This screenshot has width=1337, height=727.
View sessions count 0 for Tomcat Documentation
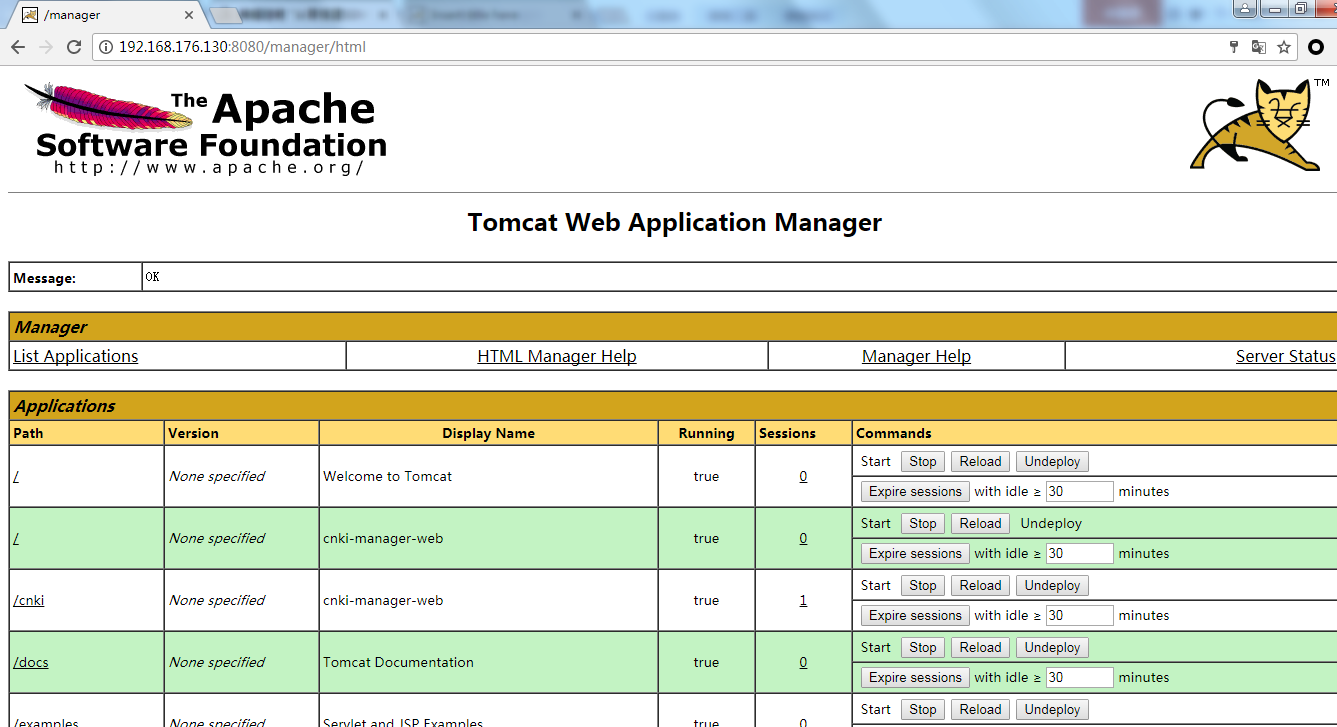(x=803, y=663)
